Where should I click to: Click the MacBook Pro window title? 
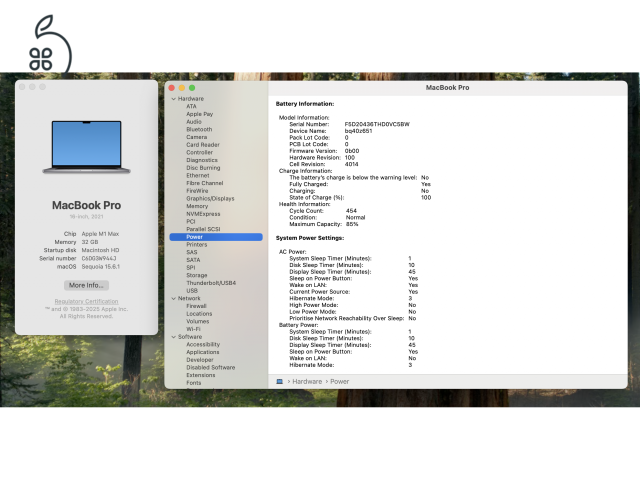(447, 88)
